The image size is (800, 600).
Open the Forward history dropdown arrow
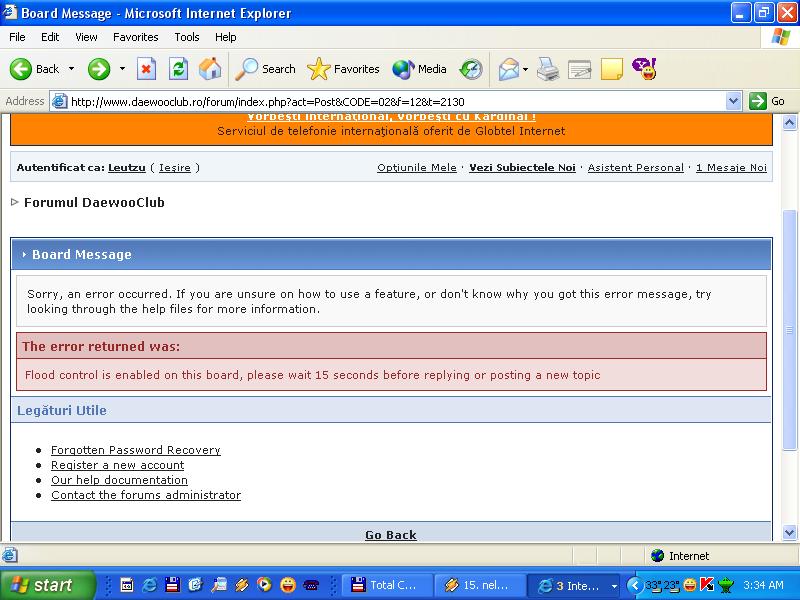(122, 68)
